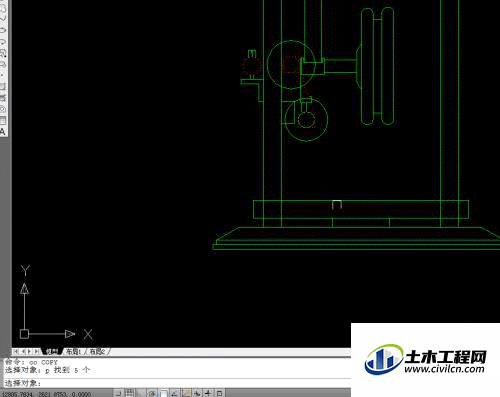Select the Multiline Text 'A' tool
Screen dimensions: 500x397
[x=3, y=132]
